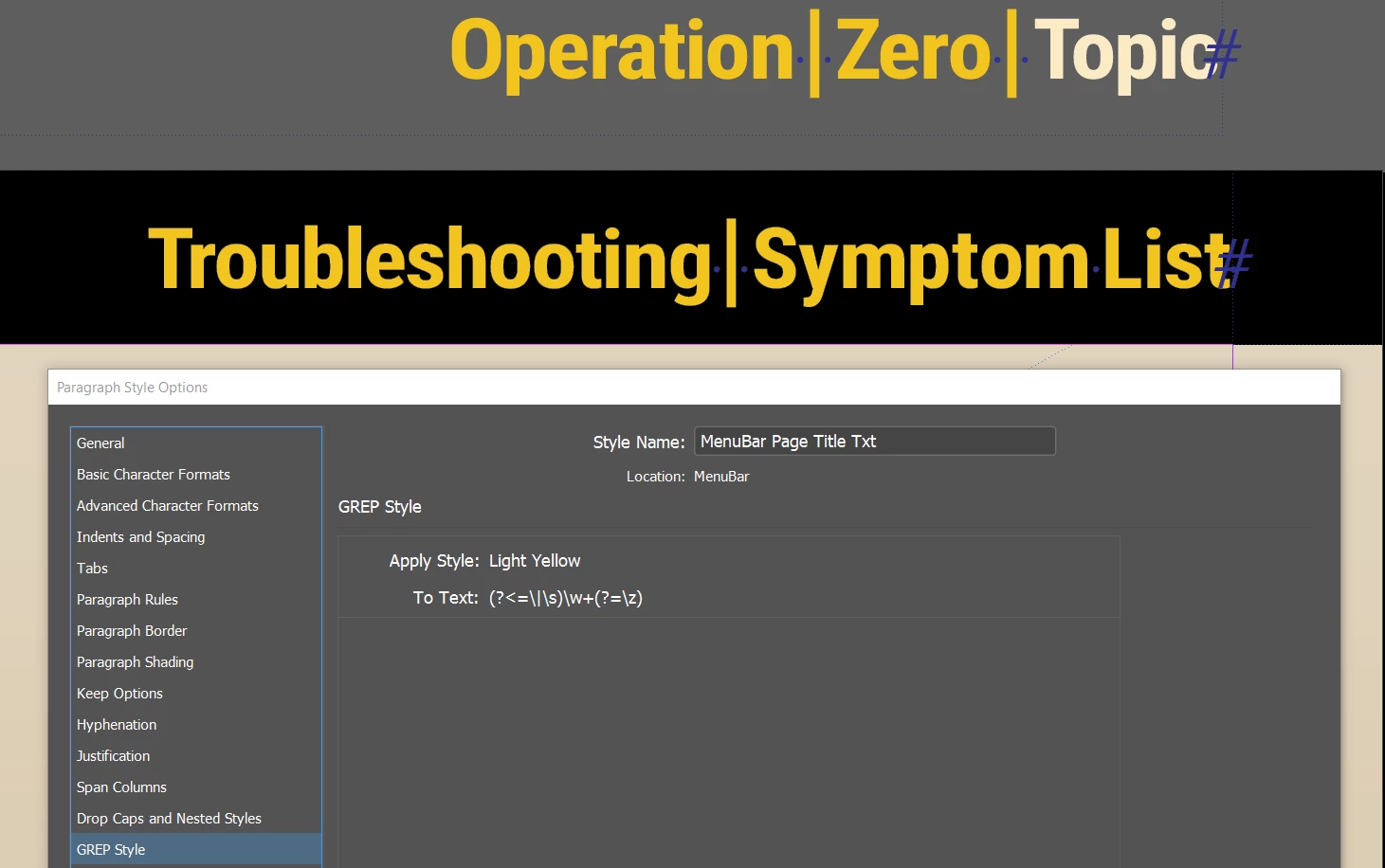Open Paragraph Shading options
The width and height of the screenshot is (1385, 868).
[195, 662]
